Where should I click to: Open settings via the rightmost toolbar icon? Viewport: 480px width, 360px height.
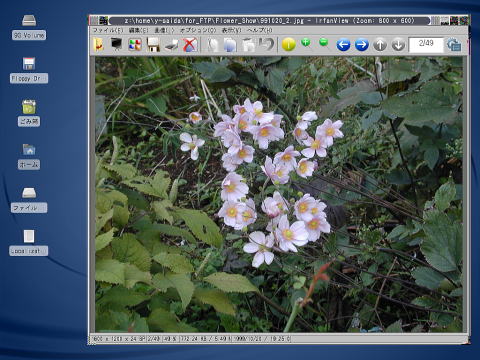[x=454, y=45]
